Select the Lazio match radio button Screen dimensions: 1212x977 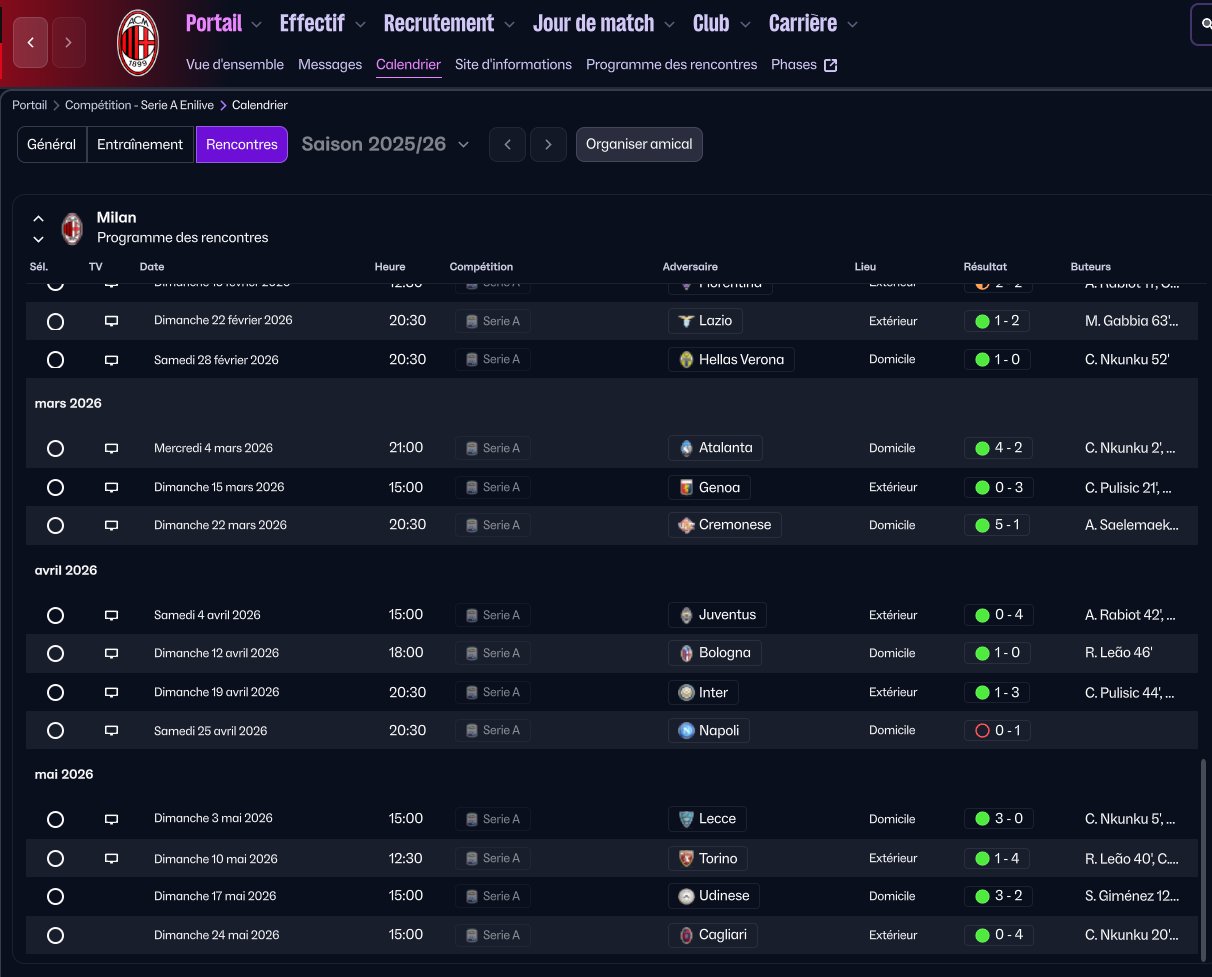pyautogui.click(x=55, y=321)
